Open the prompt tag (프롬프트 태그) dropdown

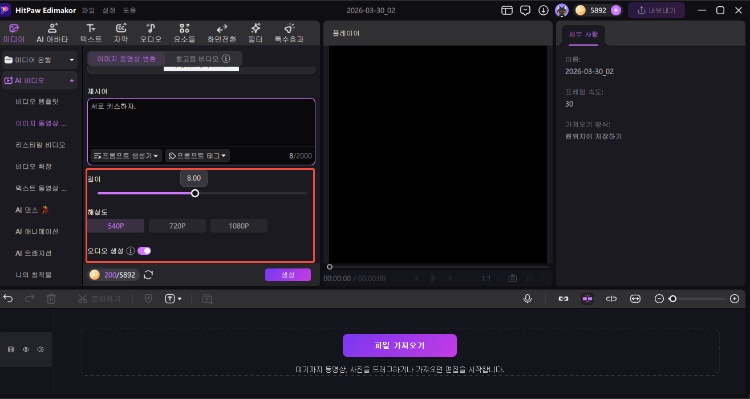198,155
